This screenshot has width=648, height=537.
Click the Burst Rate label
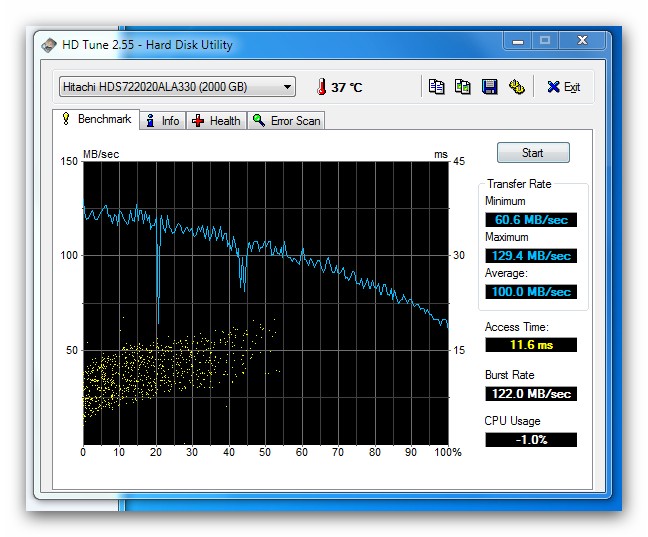tap(509, 375)
